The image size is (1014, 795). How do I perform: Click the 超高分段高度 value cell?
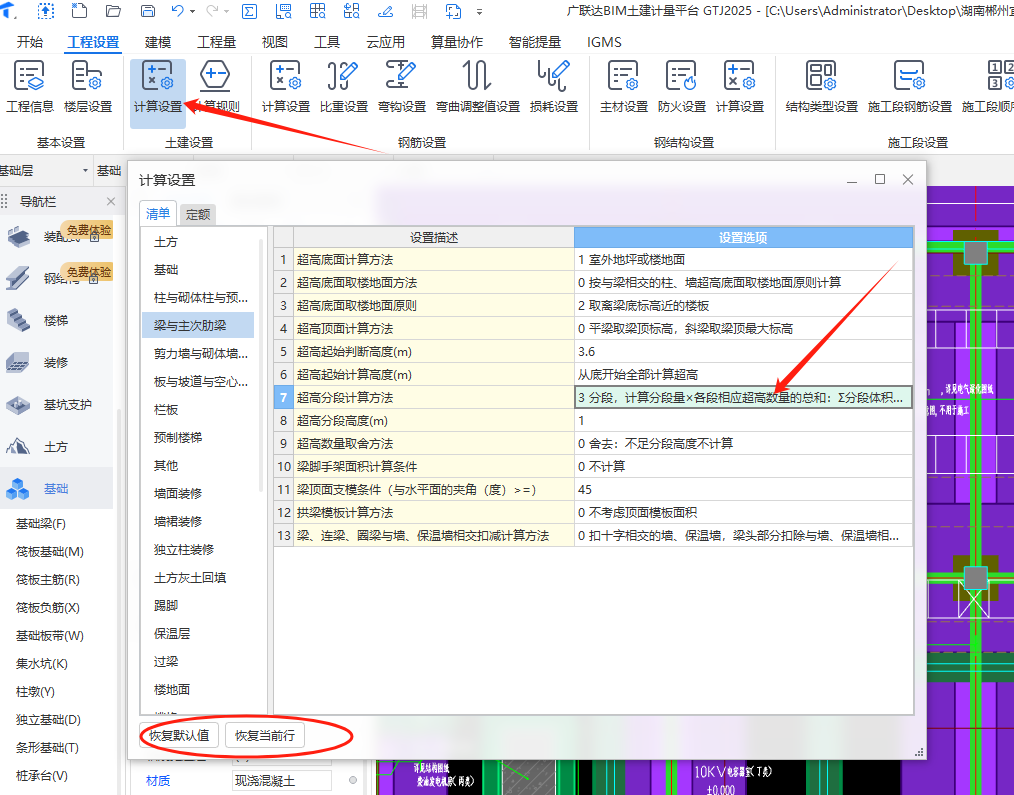743,420
